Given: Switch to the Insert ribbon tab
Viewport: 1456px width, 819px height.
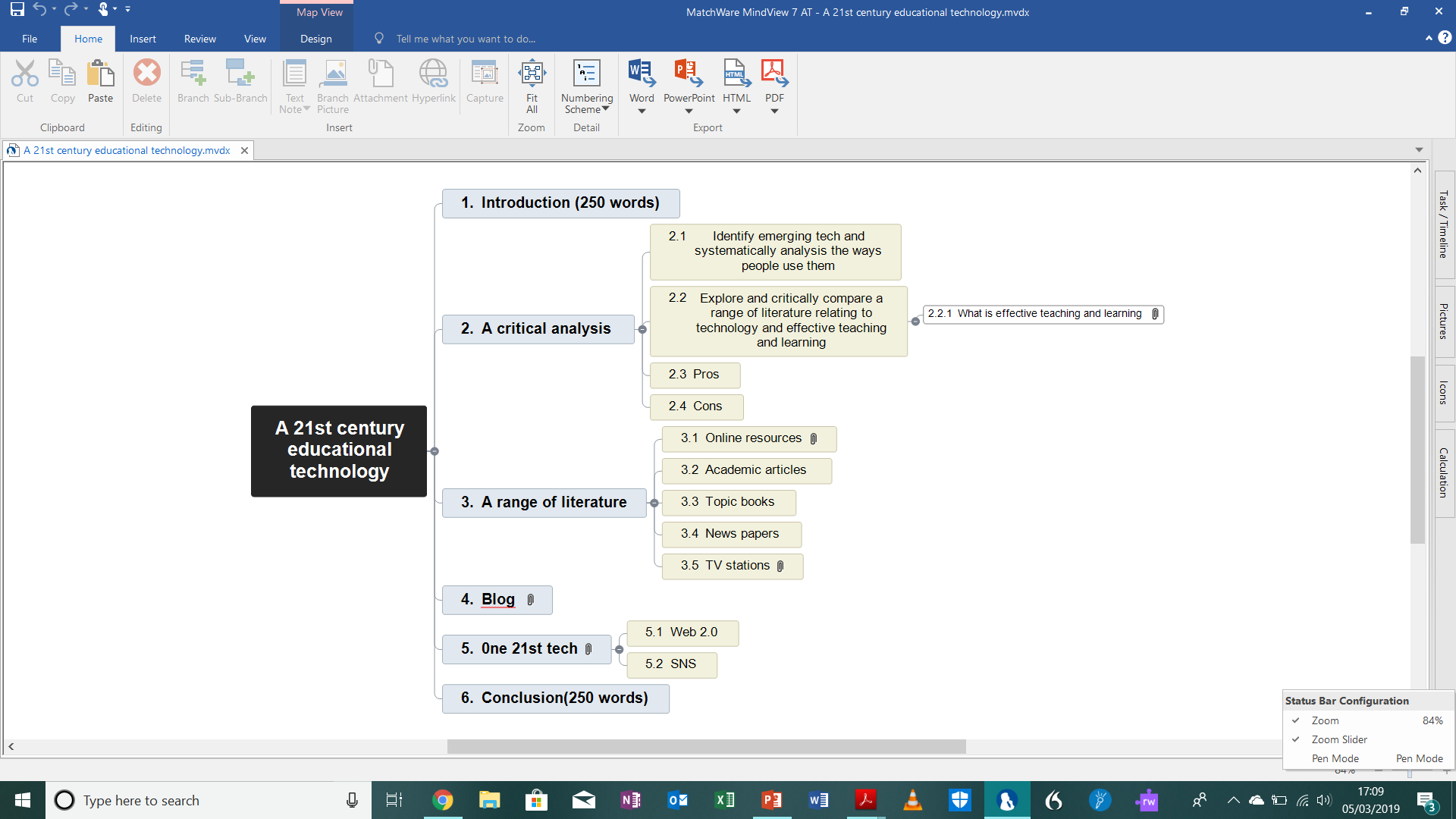Looking at the screenshot, I should click(x=143, y=39).
